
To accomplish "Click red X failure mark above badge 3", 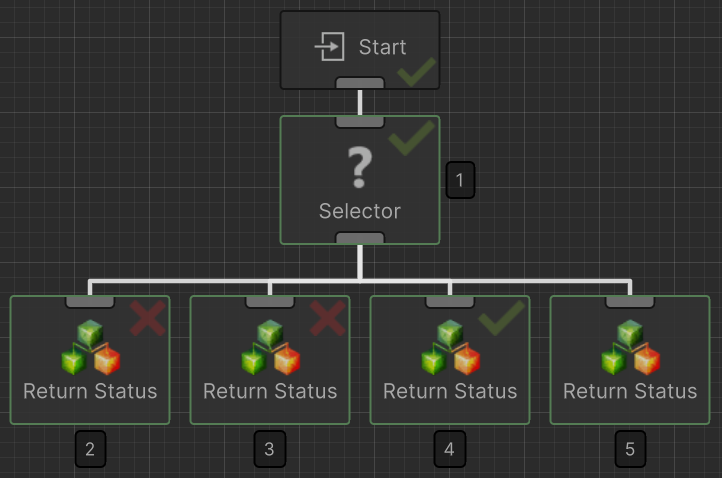I will (327, 319).
